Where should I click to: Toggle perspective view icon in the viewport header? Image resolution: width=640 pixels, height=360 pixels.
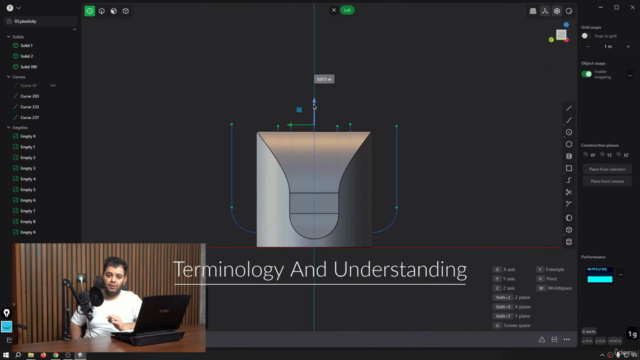533,11
